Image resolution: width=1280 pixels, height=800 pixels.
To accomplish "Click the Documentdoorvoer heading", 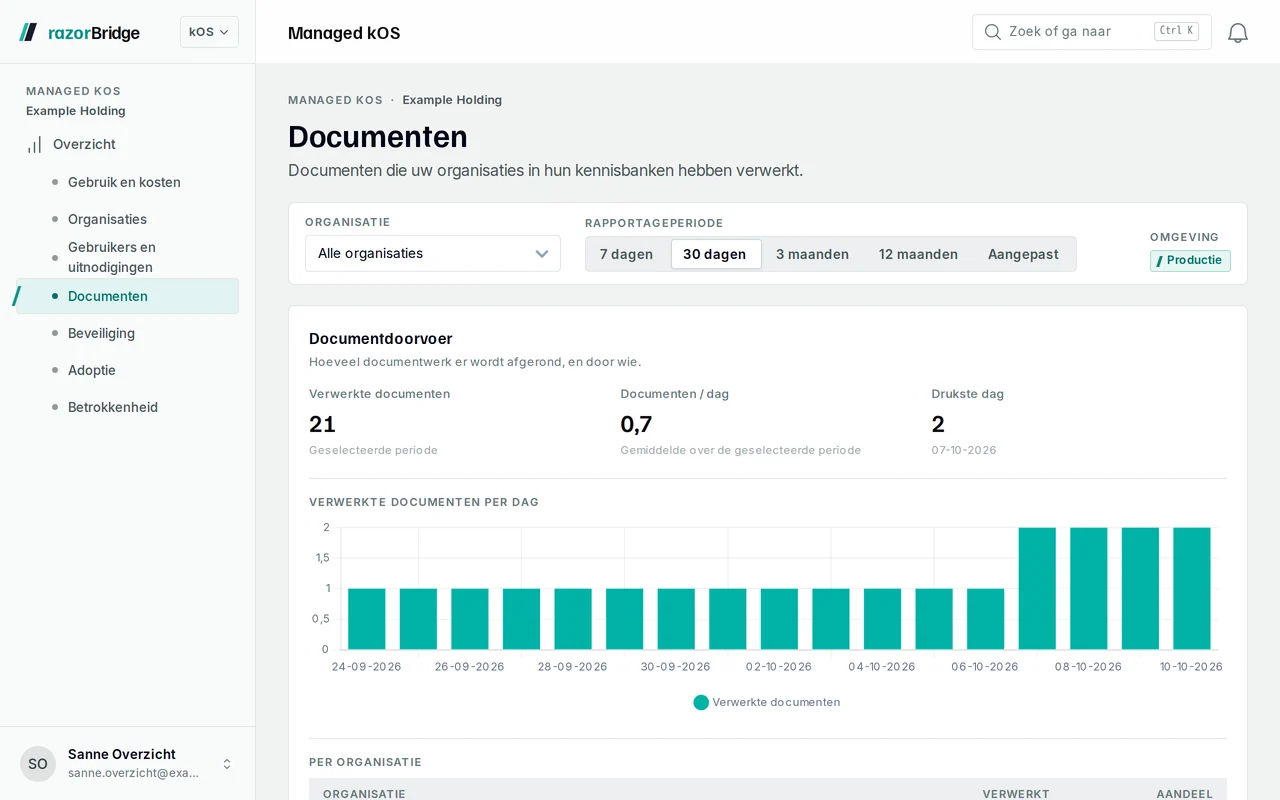I will point(381,339).
